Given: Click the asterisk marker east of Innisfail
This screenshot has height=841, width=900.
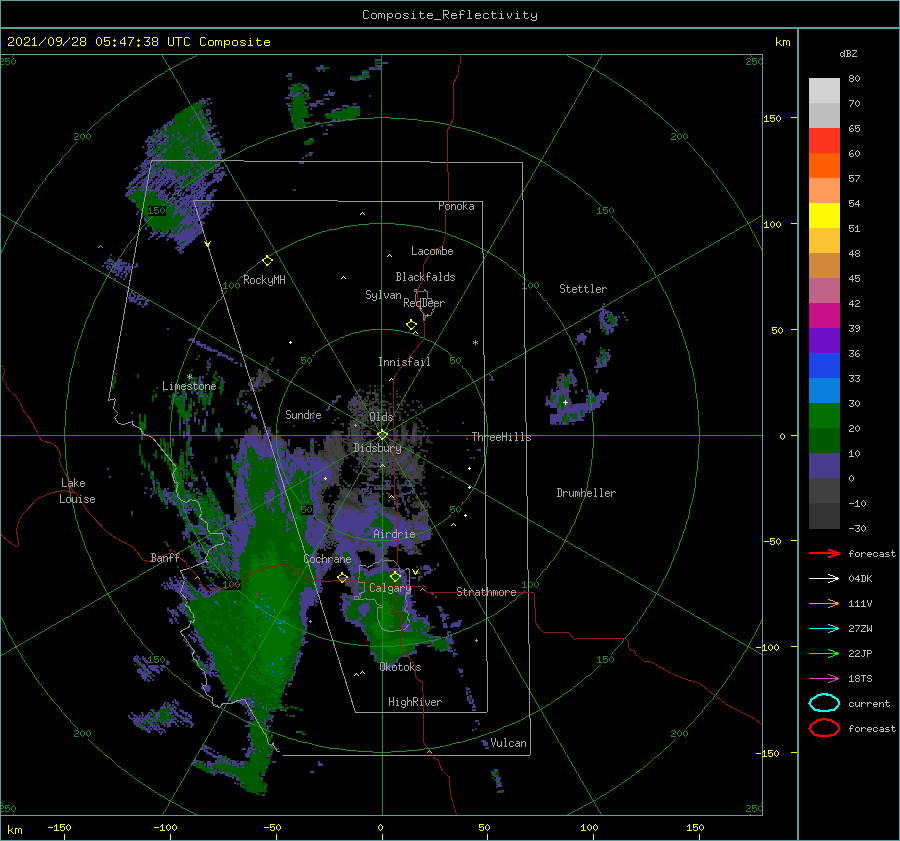Looking at the screenshot, I should pos(475,343).
